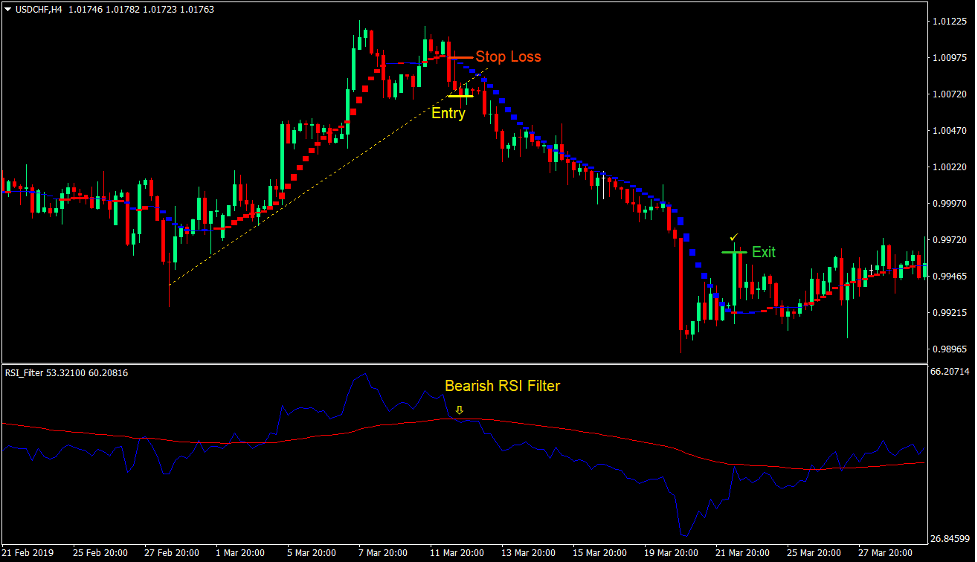The width and height of the screenshot is (977, 562).
Task: Click the 13 Mar 20:00 time label
Action: 528,553
